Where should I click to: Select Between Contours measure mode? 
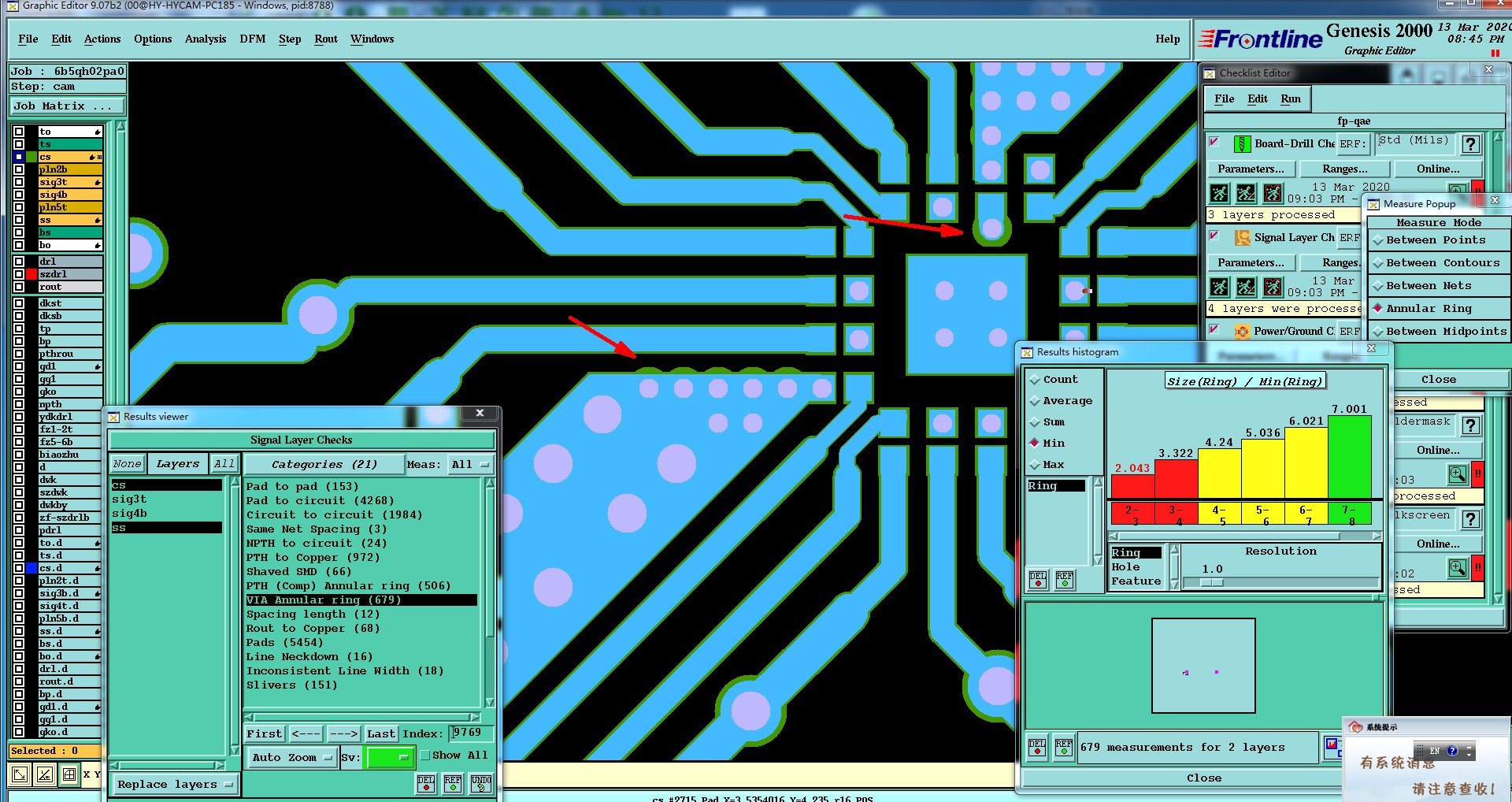pyautogui.click(x=1438, y=263)
